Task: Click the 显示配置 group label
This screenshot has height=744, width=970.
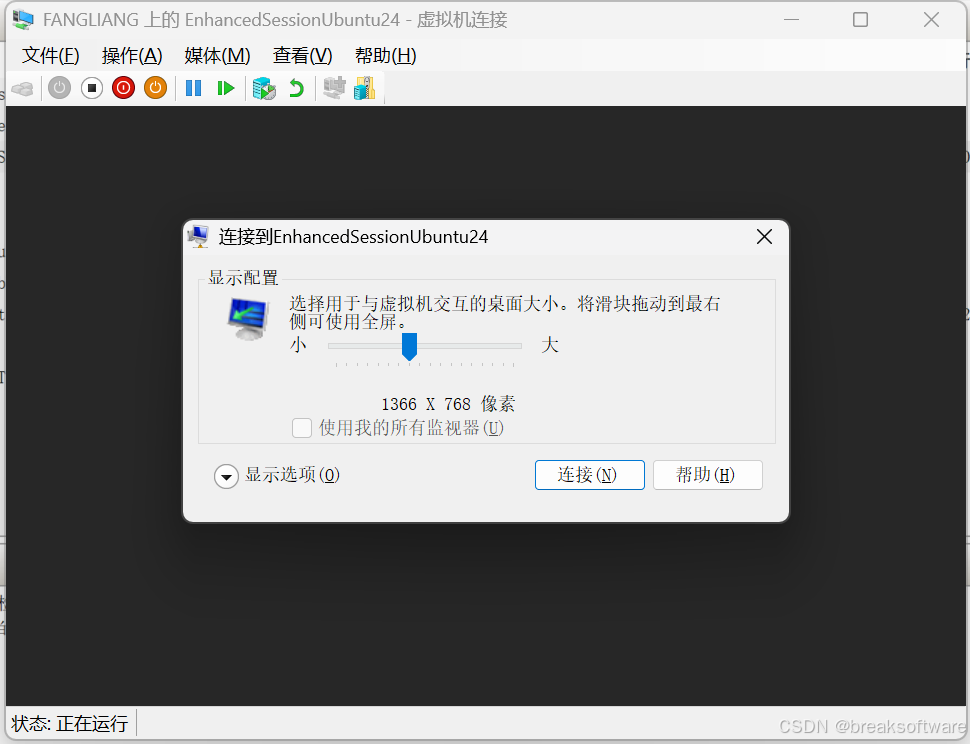Action: point(243,278)
